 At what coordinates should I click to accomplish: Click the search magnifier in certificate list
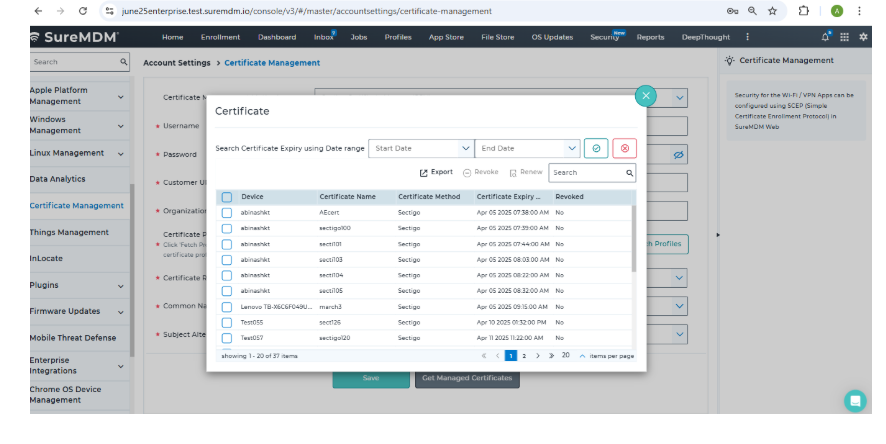629,173
